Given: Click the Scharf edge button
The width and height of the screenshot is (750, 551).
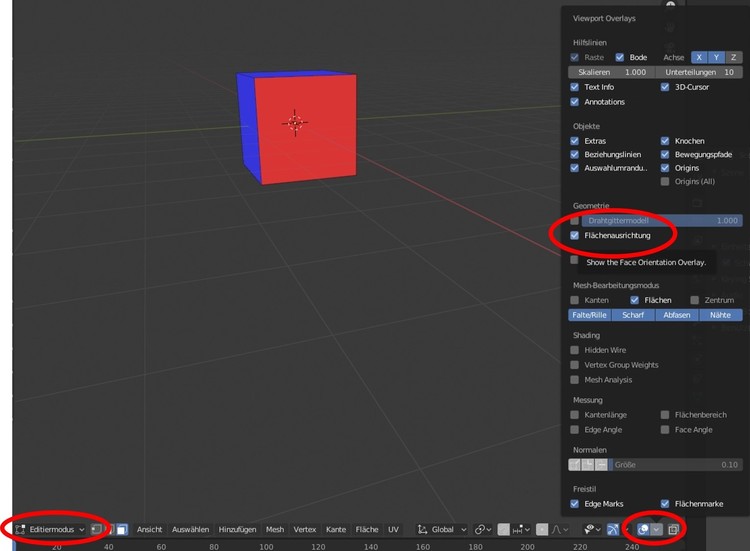Looking at the screenshot, I should click(x=633, y=315).
